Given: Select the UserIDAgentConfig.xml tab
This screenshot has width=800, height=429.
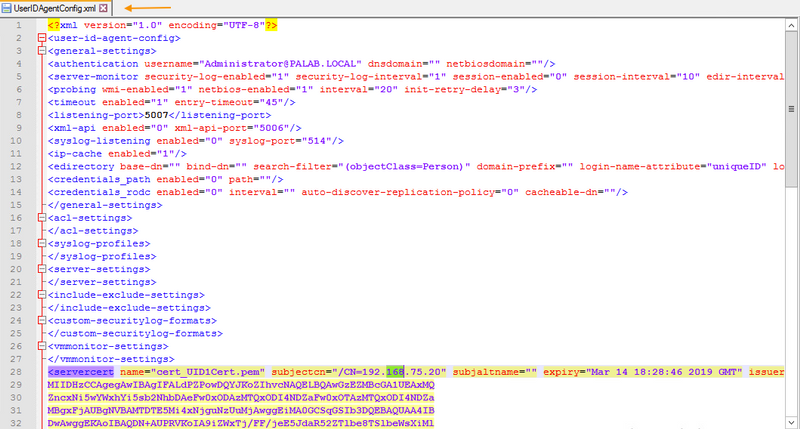Looking at the screenshot, I should (x=55, y=8).
